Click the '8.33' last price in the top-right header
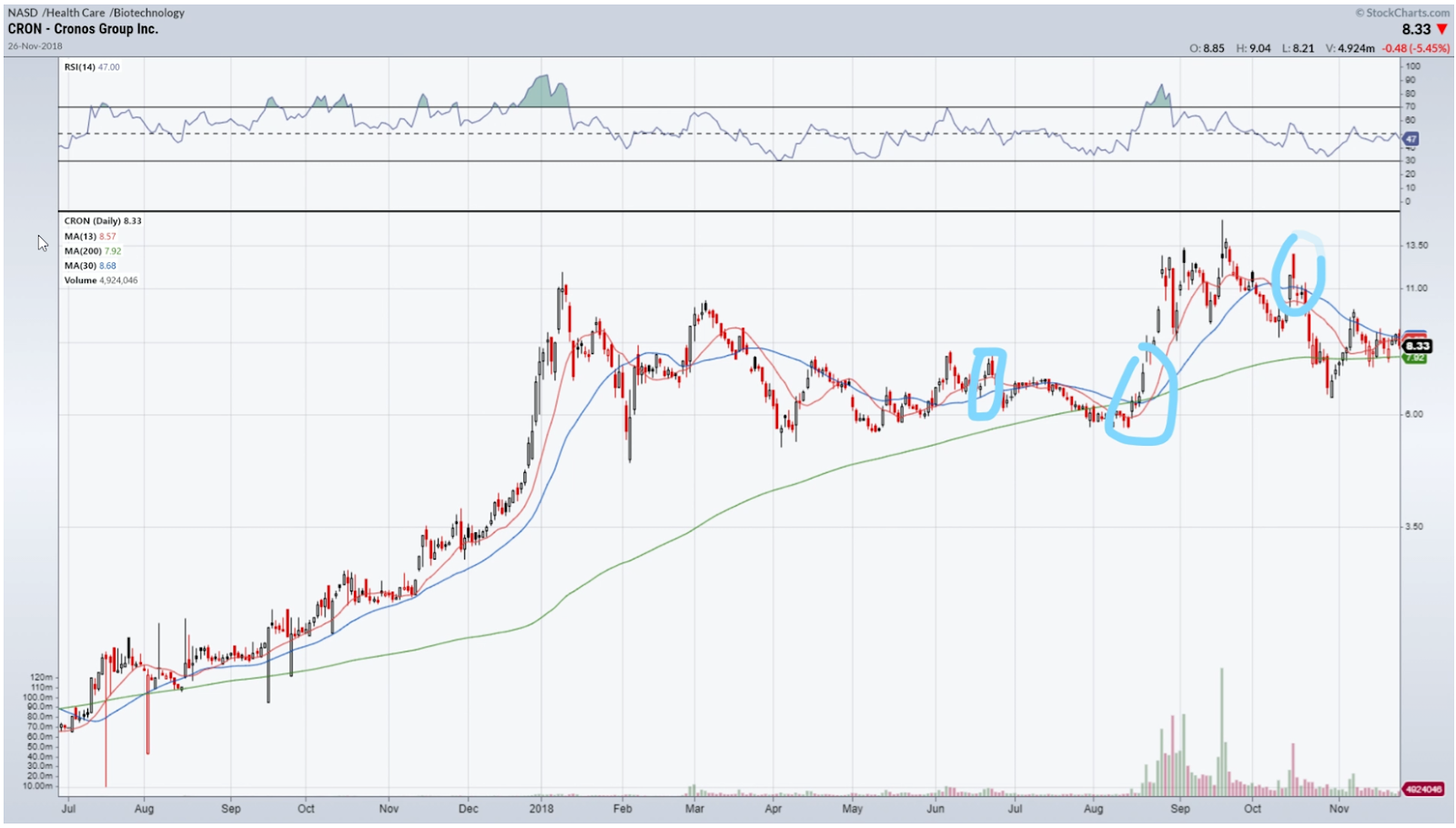The height and width of the screenshot is (828, 1456). click(x=1417, y=29)
